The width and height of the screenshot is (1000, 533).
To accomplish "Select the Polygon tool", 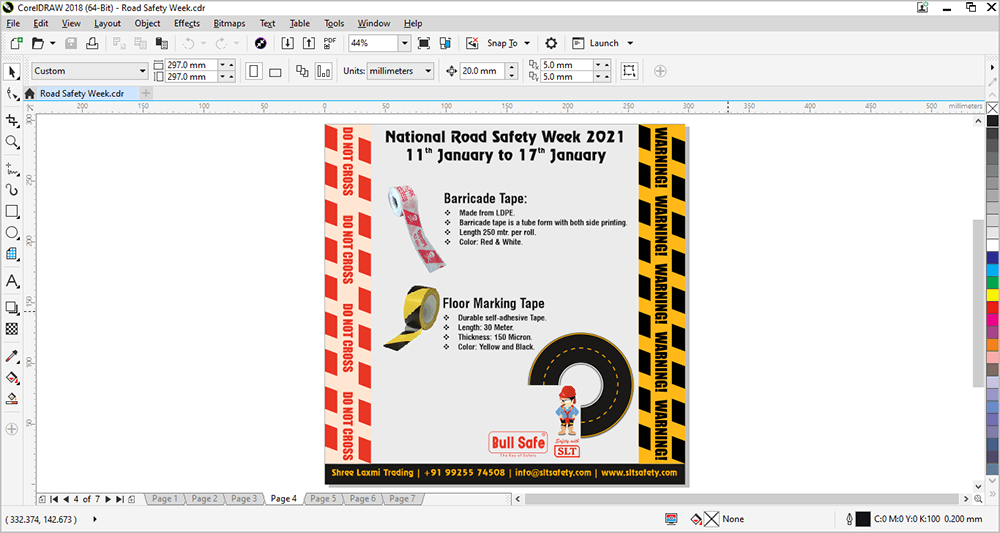I will [x=11, y=254].
